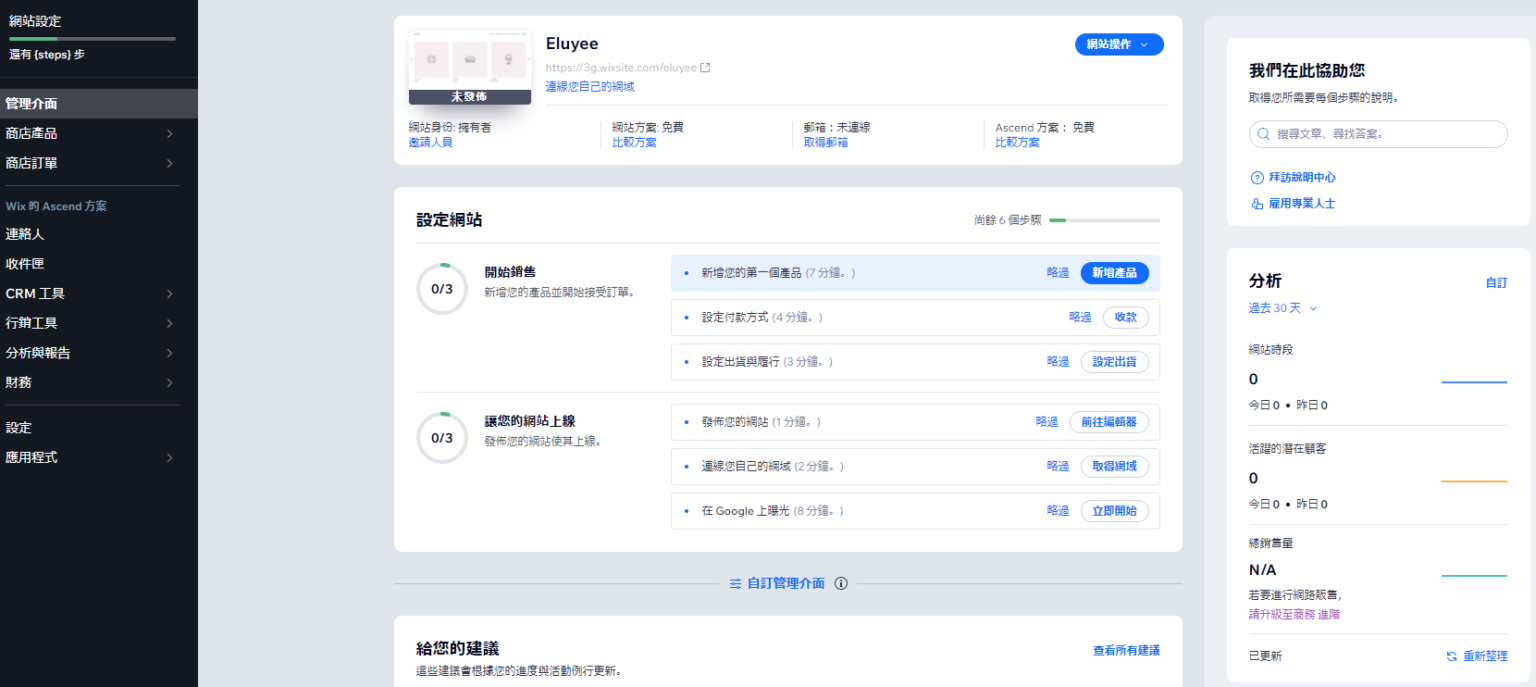
Task: Open 網站設定 at the sidebar top
Action: point(35,20)
